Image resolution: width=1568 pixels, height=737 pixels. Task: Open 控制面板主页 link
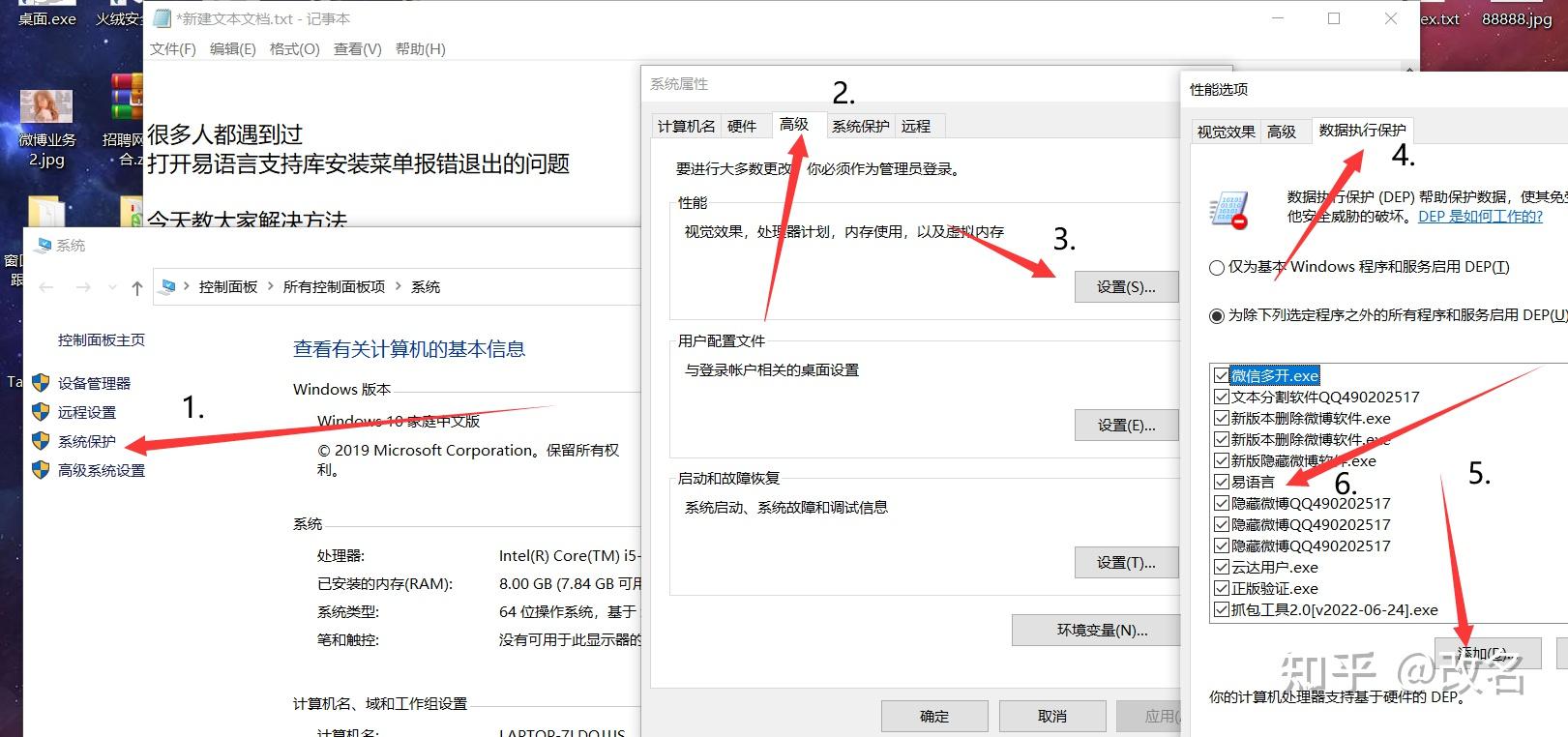click(102, 340)
